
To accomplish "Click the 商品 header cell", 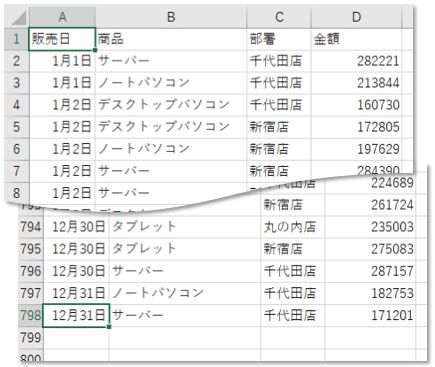I will pos(171,39).
